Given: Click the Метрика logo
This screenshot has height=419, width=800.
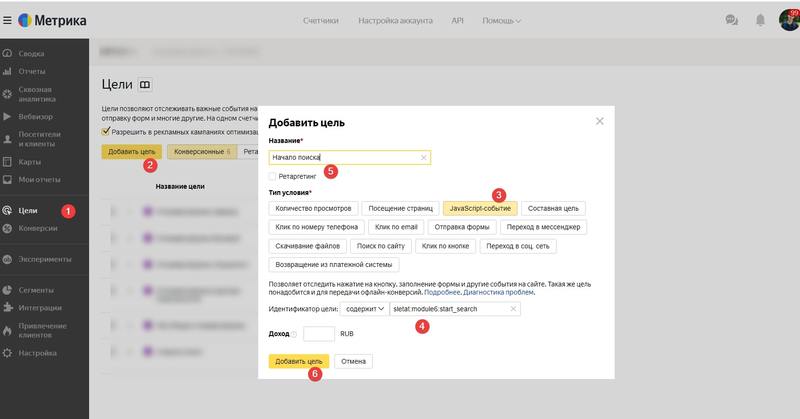Looking at the screenshot, I should point(52,20).
